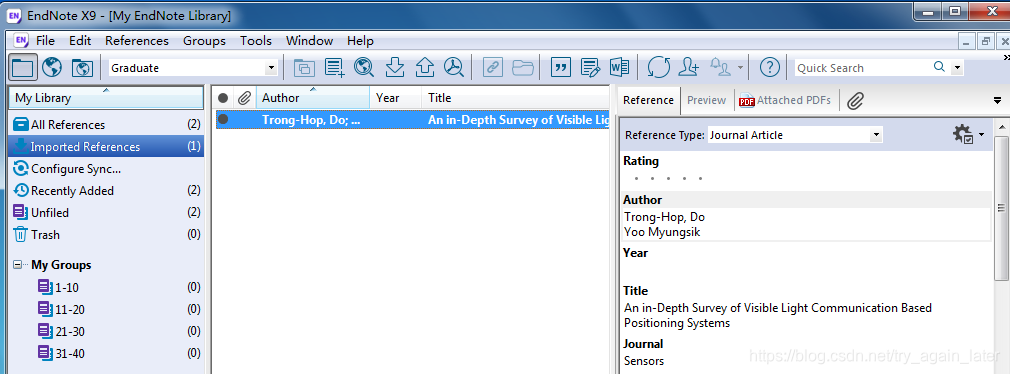The image size is (1010, 374).
Task: Click the Quick Search magnifier icon
Action: (x=940, y=67)
